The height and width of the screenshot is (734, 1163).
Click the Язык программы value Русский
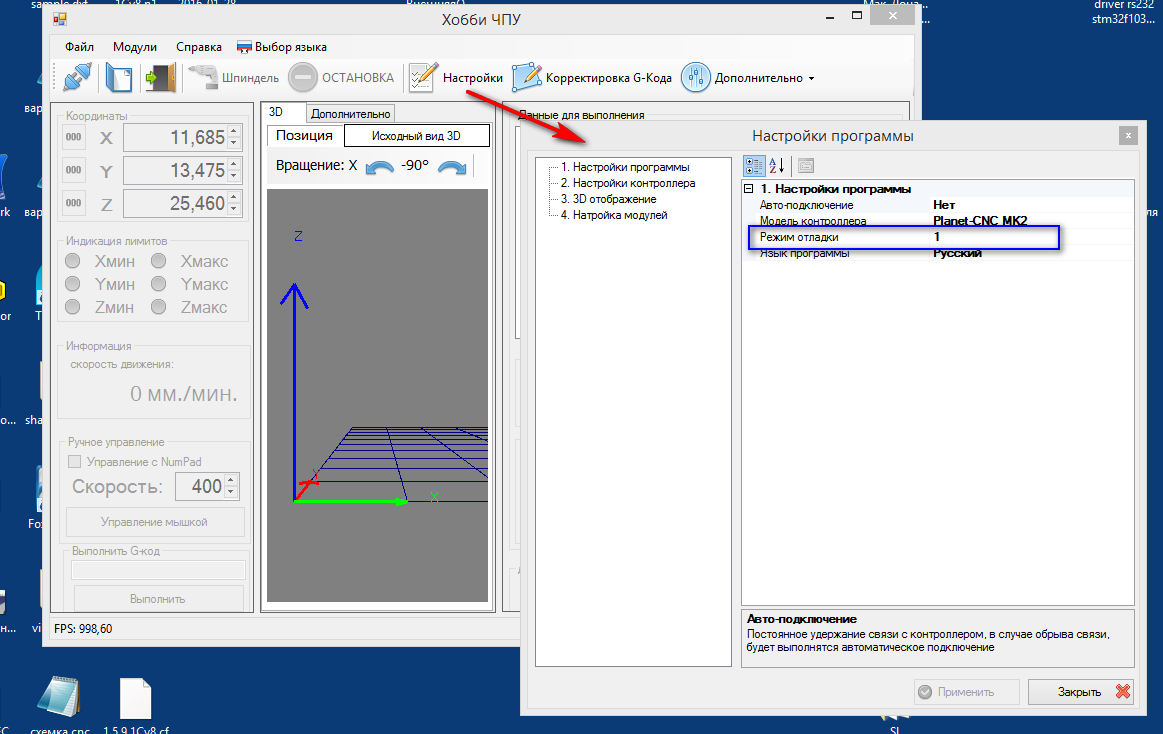coord(957,254)
